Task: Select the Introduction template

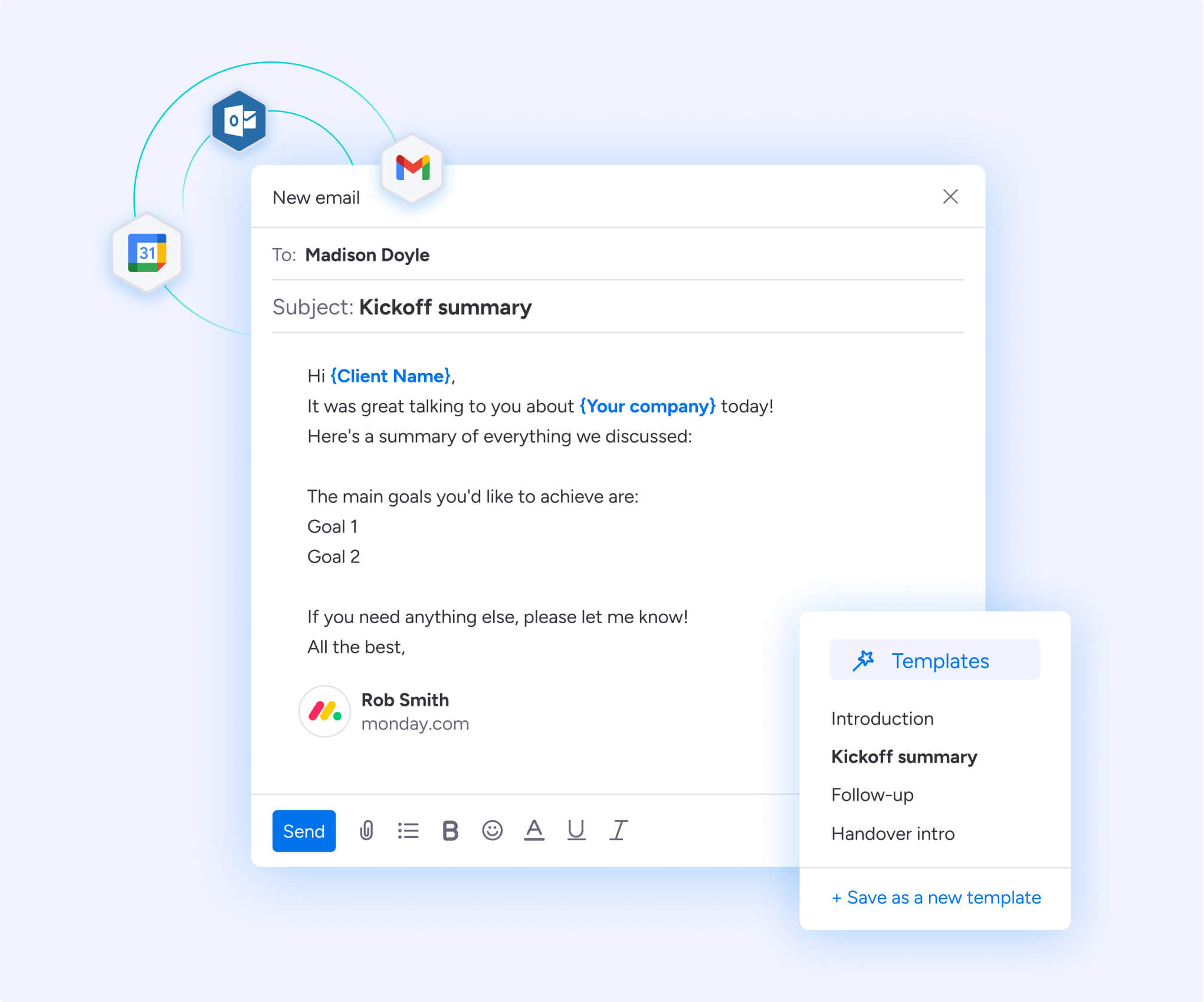Action: tap(882, 718)
